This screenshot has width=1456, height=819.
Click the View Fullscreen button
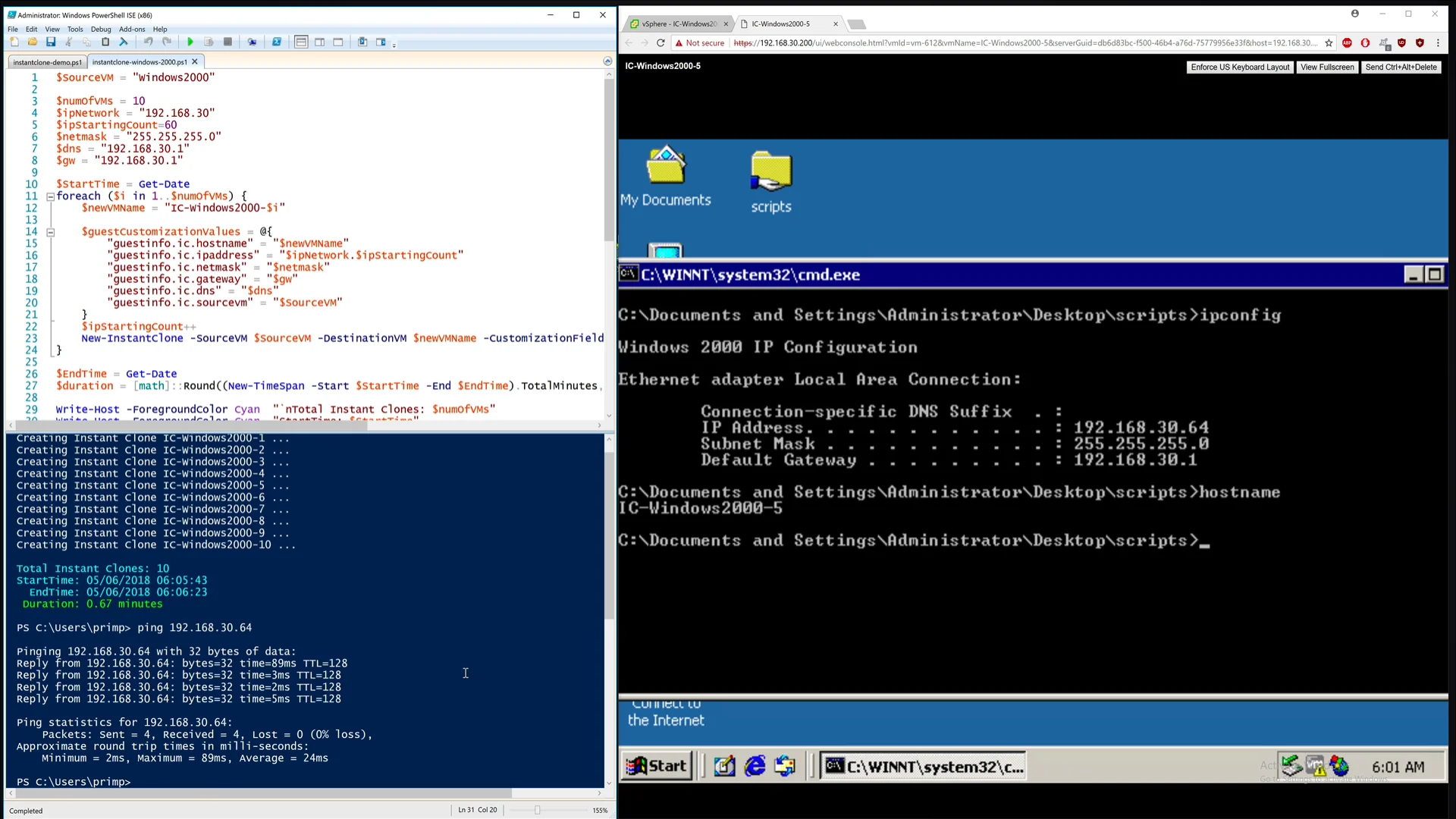(1326, 67)
